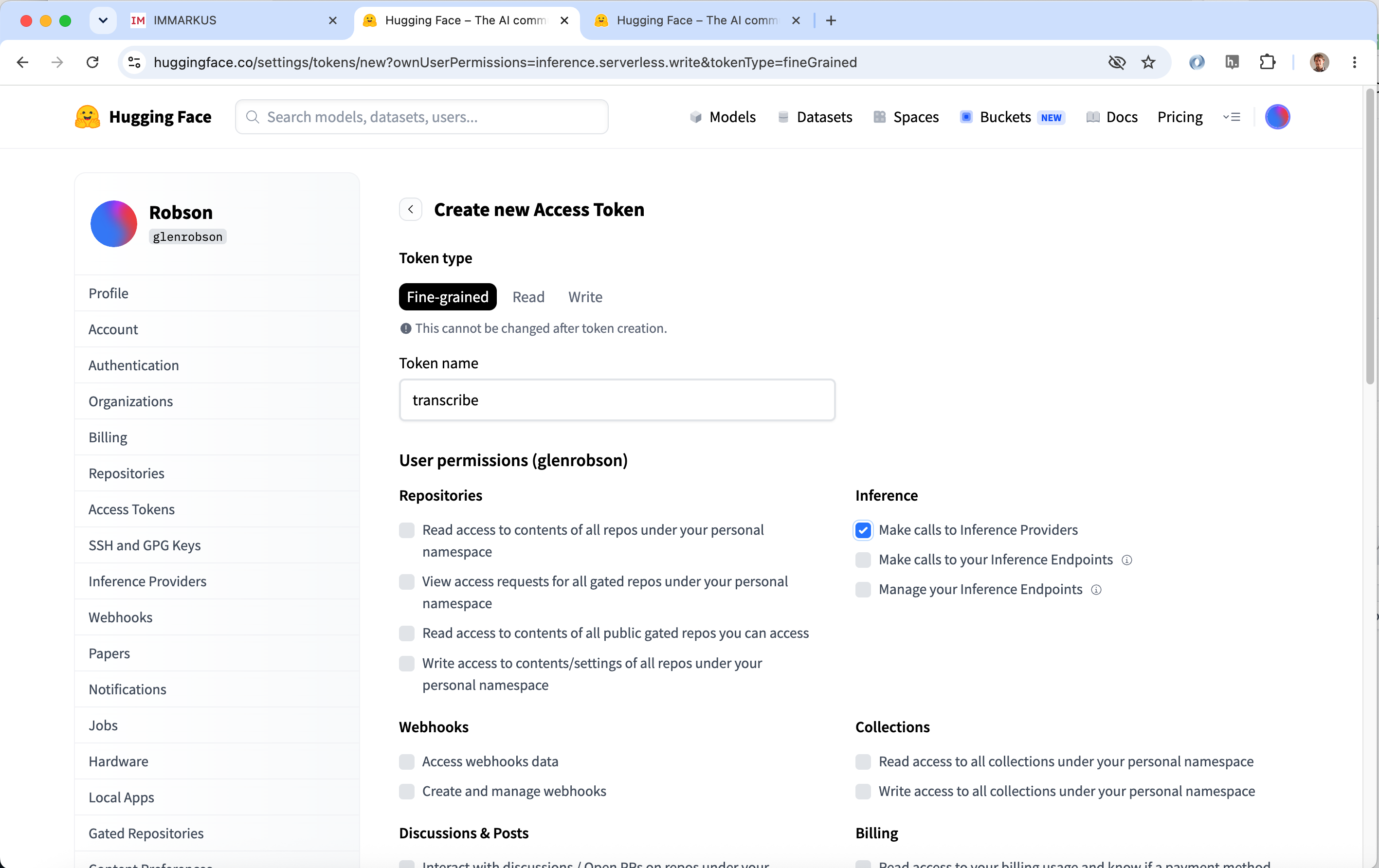1379x868 pixels.
Task: Click the info icon next to Manage your Inference Endpoints
Action: pyautogui.click(x=1096, y=590)
